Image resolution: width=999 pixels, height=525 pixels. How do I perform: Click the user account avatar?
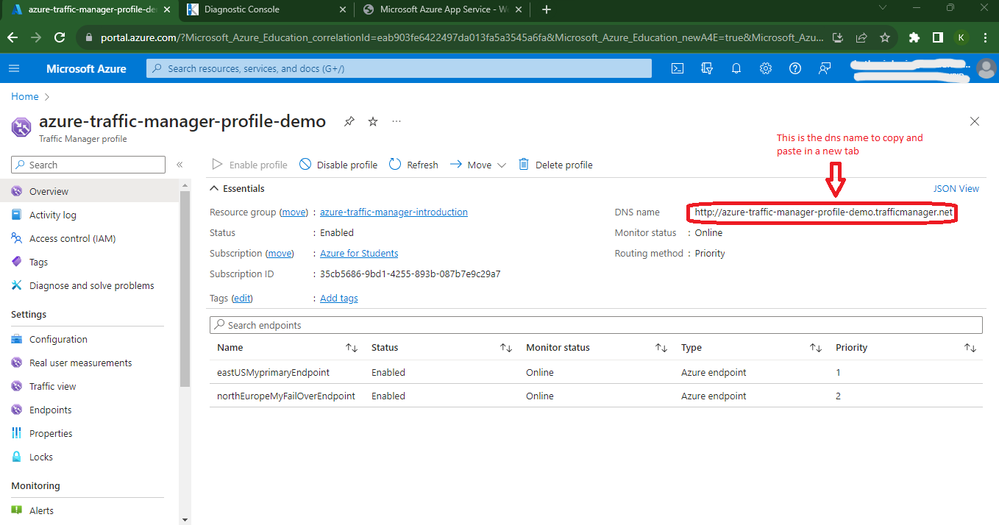(987, 68)
